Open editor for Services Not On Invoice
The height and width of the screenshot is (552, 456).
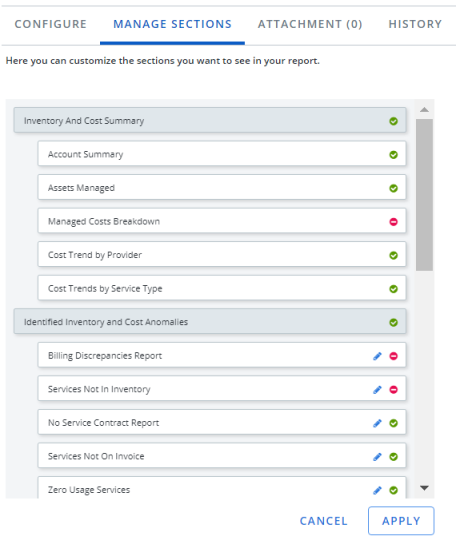tap(377, 457)
